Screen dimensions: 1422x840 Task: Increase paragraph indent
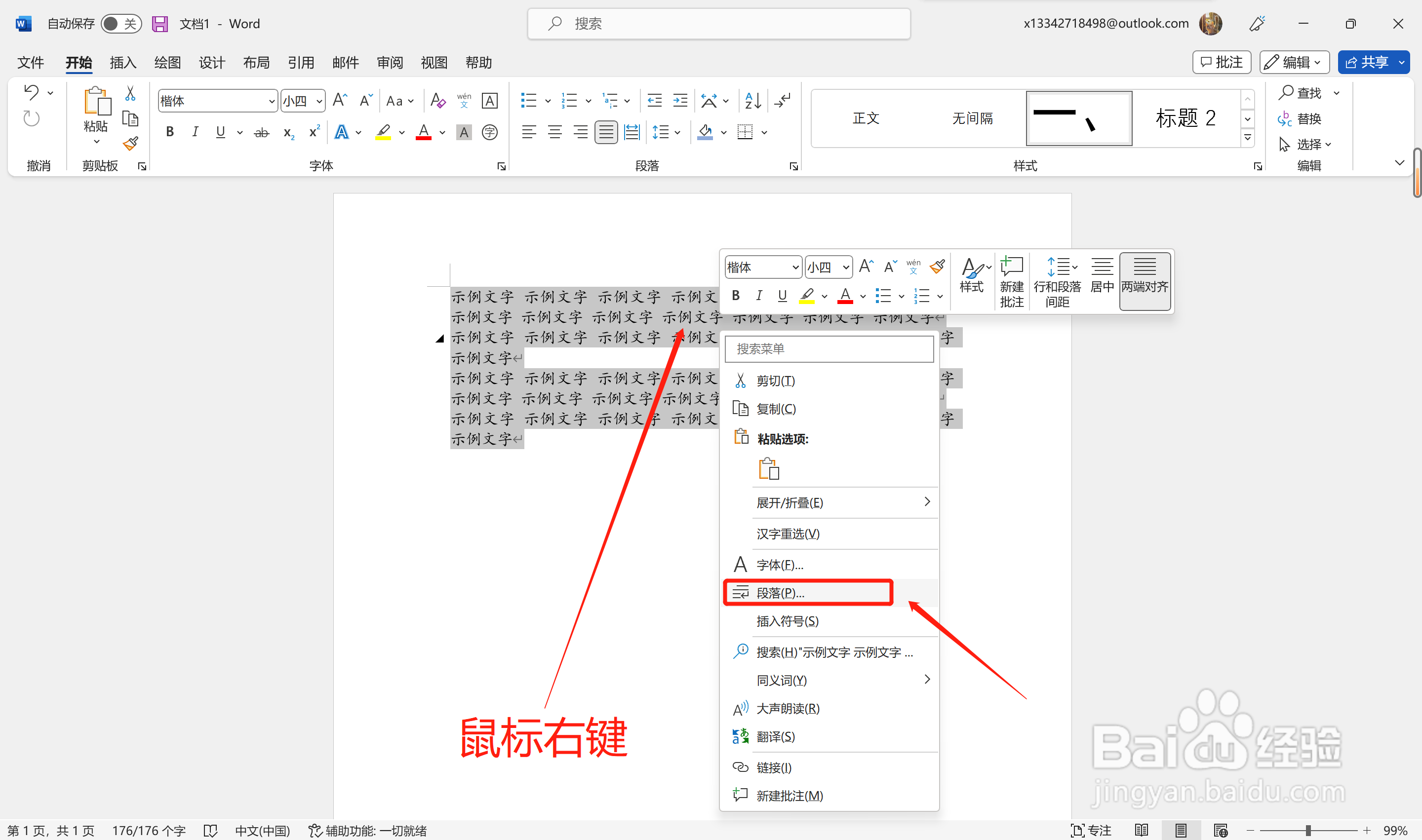680,101
